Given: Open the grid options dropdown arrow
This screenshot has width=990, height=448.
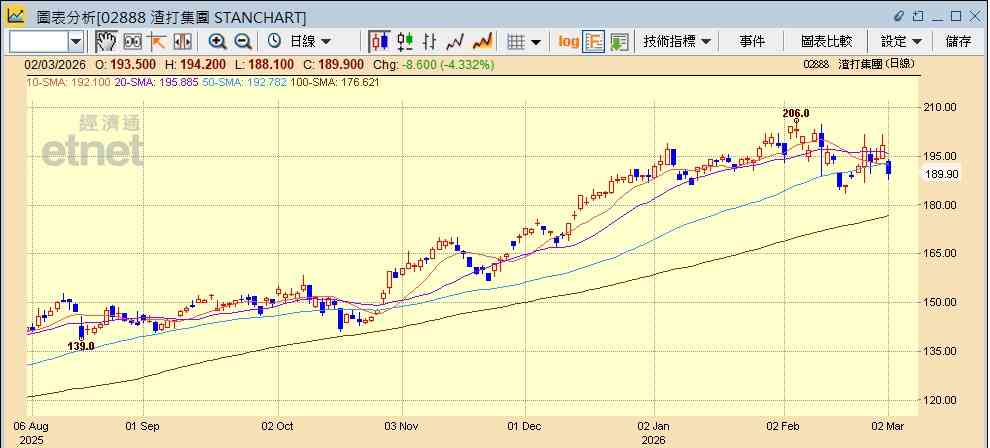Looking at the screenshot, I should coord(536,42).
